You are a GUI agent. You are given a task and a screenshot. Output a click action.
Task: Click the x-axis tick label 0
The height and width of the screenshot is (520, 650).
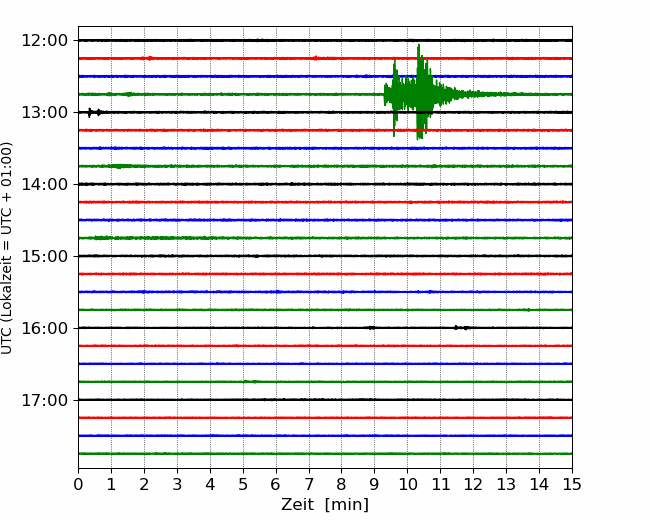tap(78, 484)
